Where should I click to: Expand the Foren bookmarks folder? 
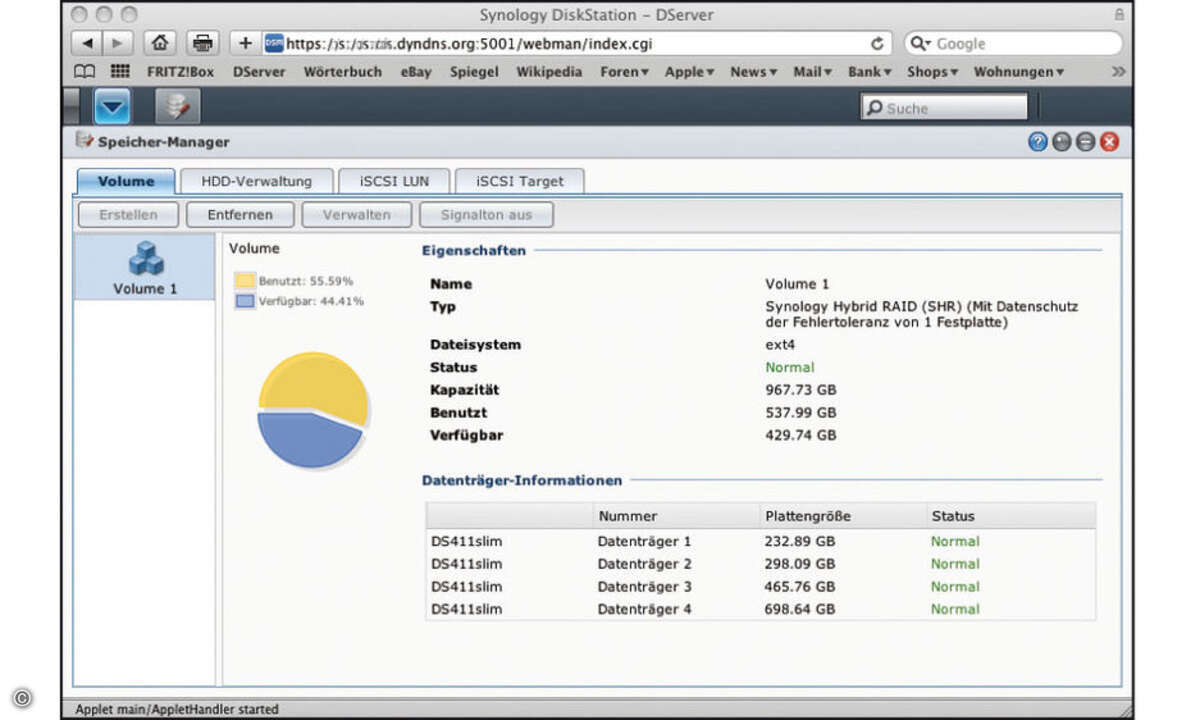click(x=625, y=72)
